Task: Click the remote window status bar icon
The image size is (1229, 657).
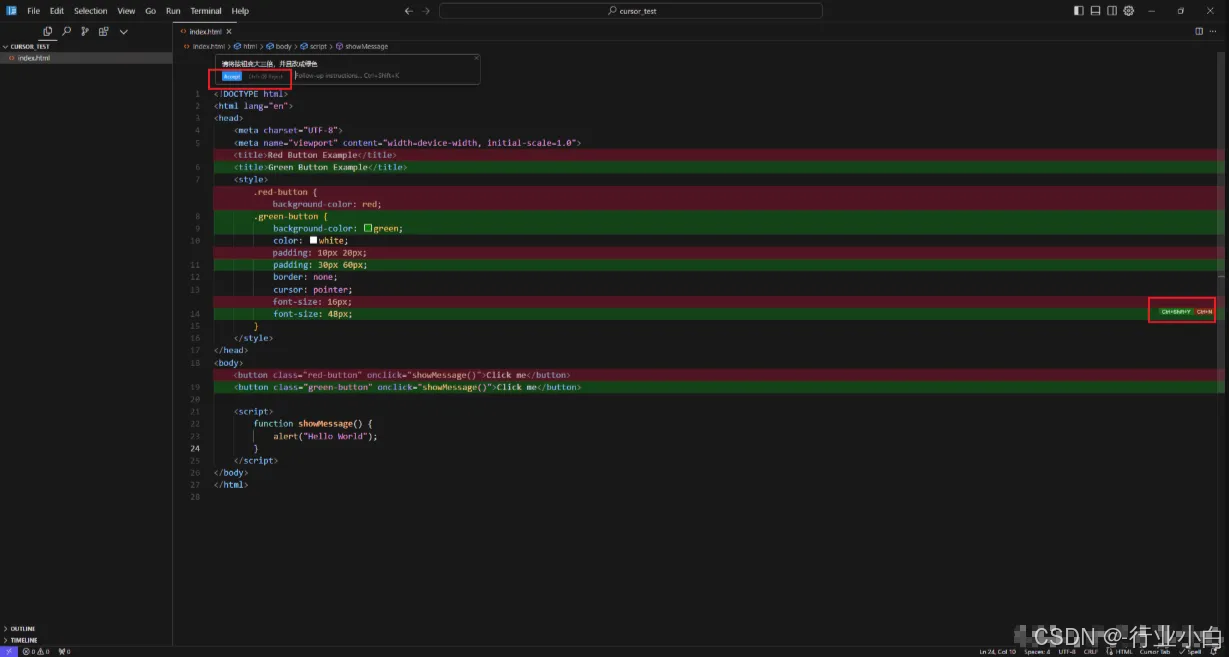Action: point(8,651)
